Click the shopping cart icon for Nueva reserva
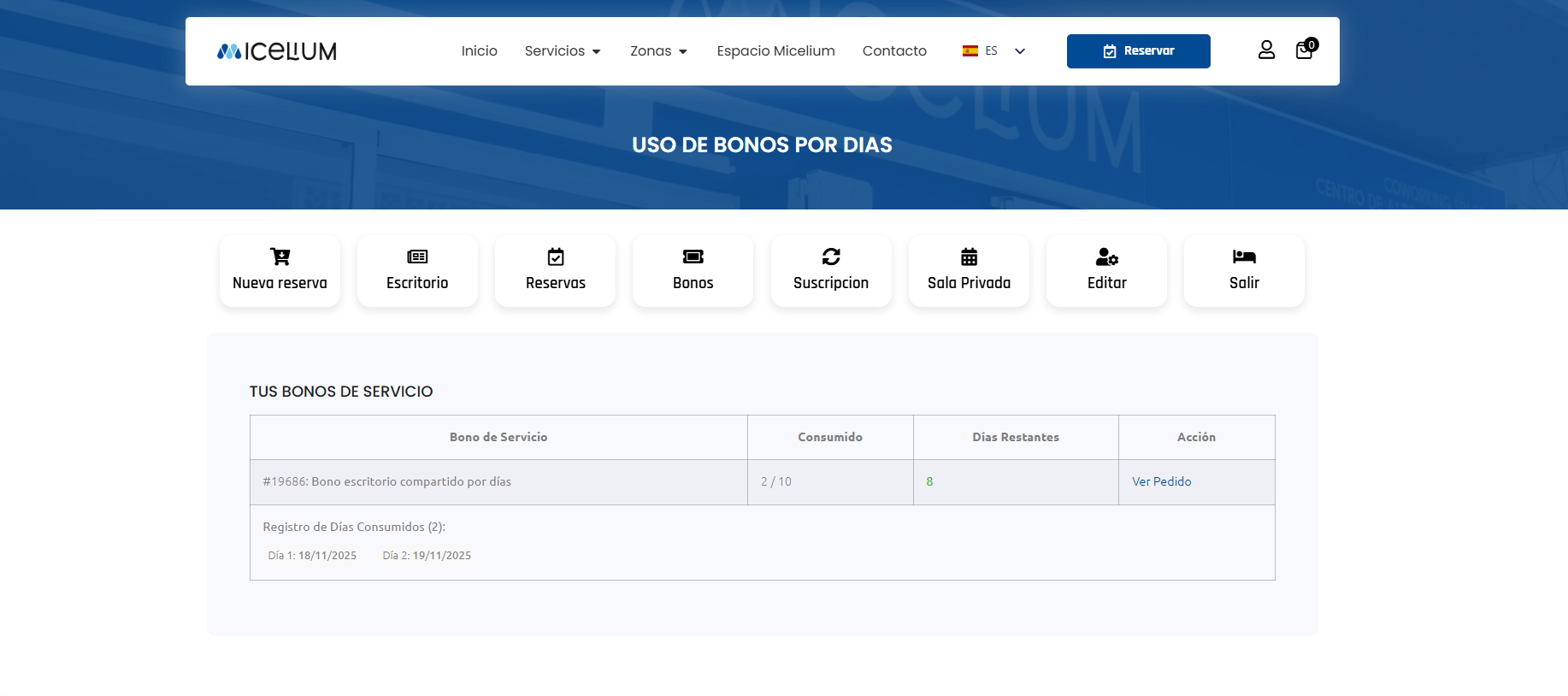The height and width of the screenshot is (696, 1568). click(280, 257)
